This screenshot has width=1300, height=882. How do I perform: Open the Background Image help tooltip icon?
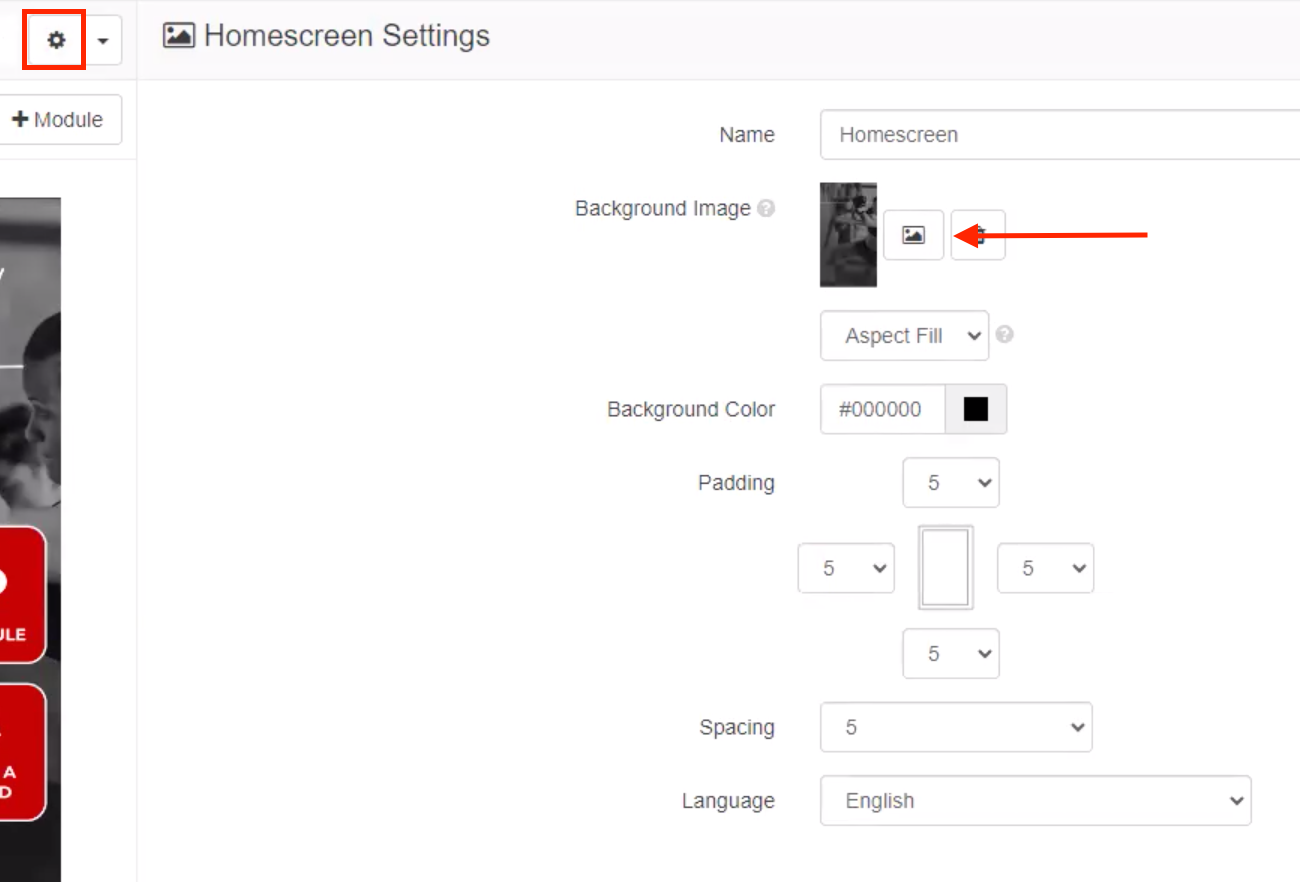766,208
